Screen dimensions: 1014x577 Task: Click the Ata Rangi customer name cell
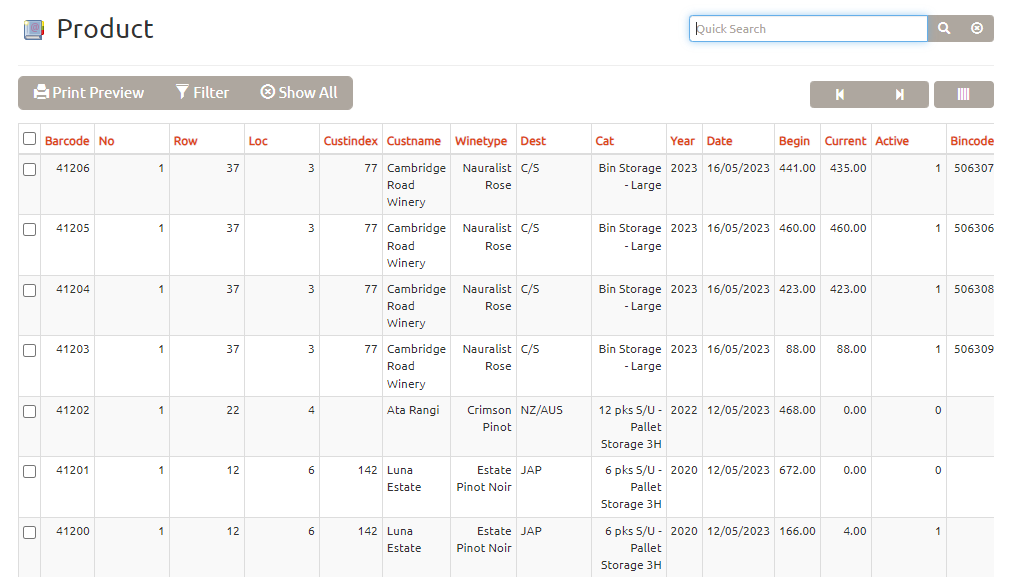coord(413,410)
